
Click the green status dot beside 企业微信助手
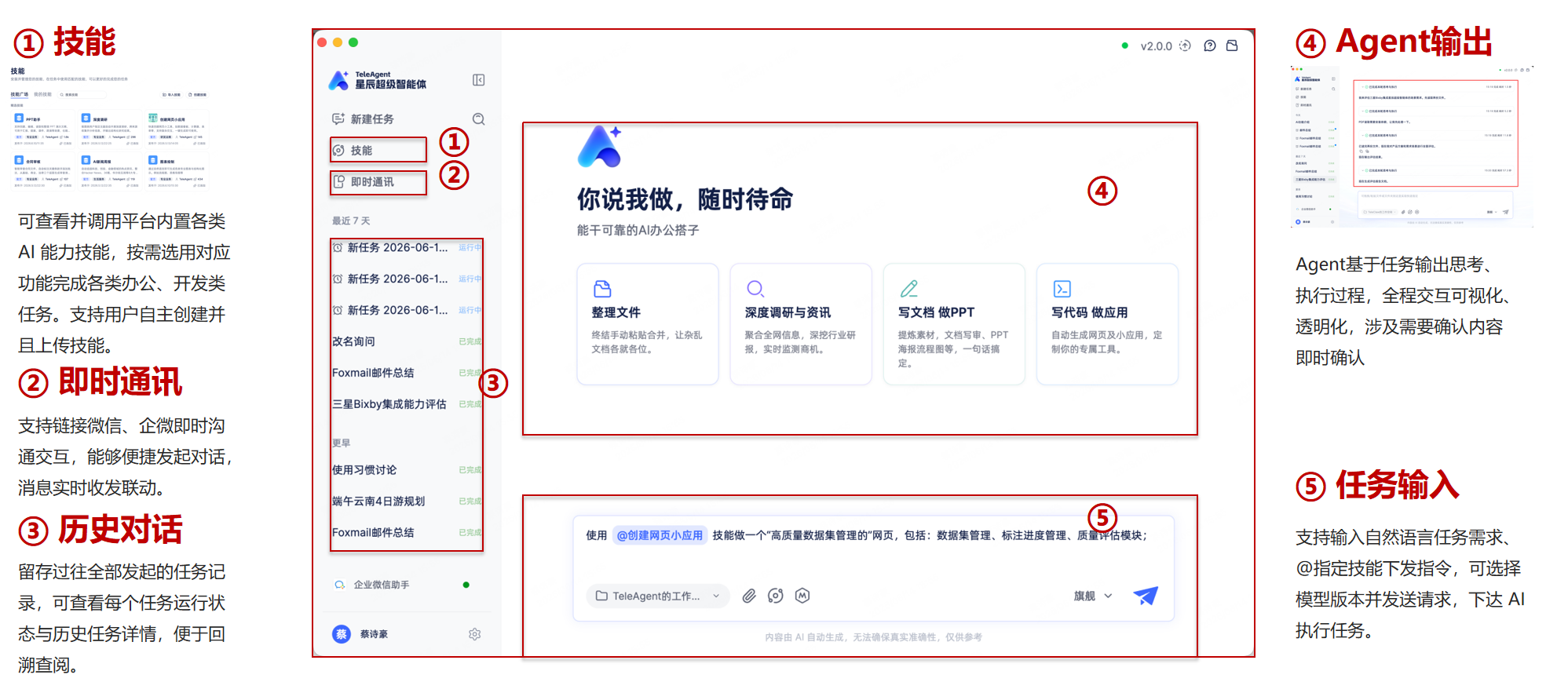pyautogui.click(x=466, y=585)
